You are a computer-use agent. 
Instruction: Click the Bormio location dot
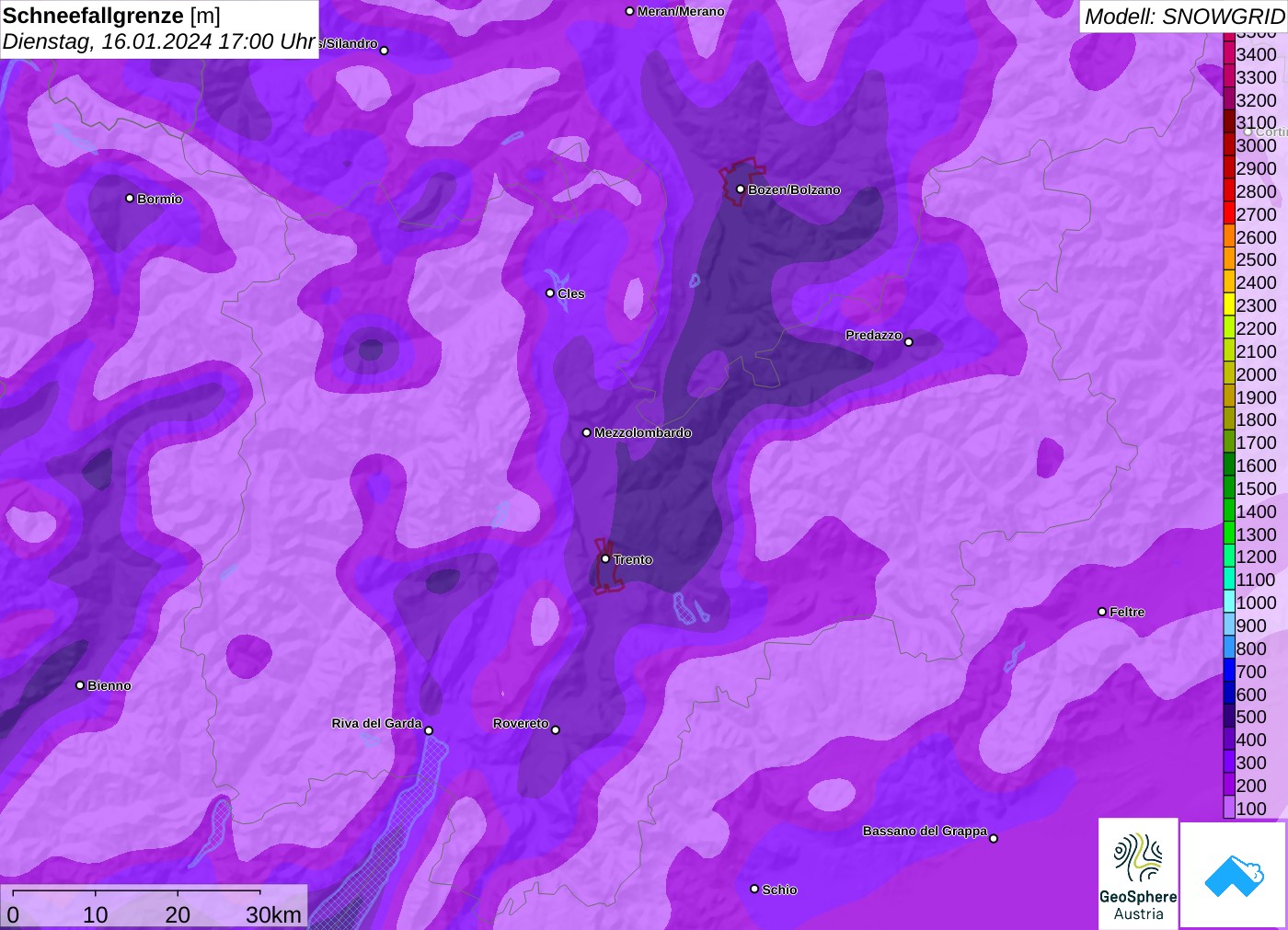pos(130,199)
